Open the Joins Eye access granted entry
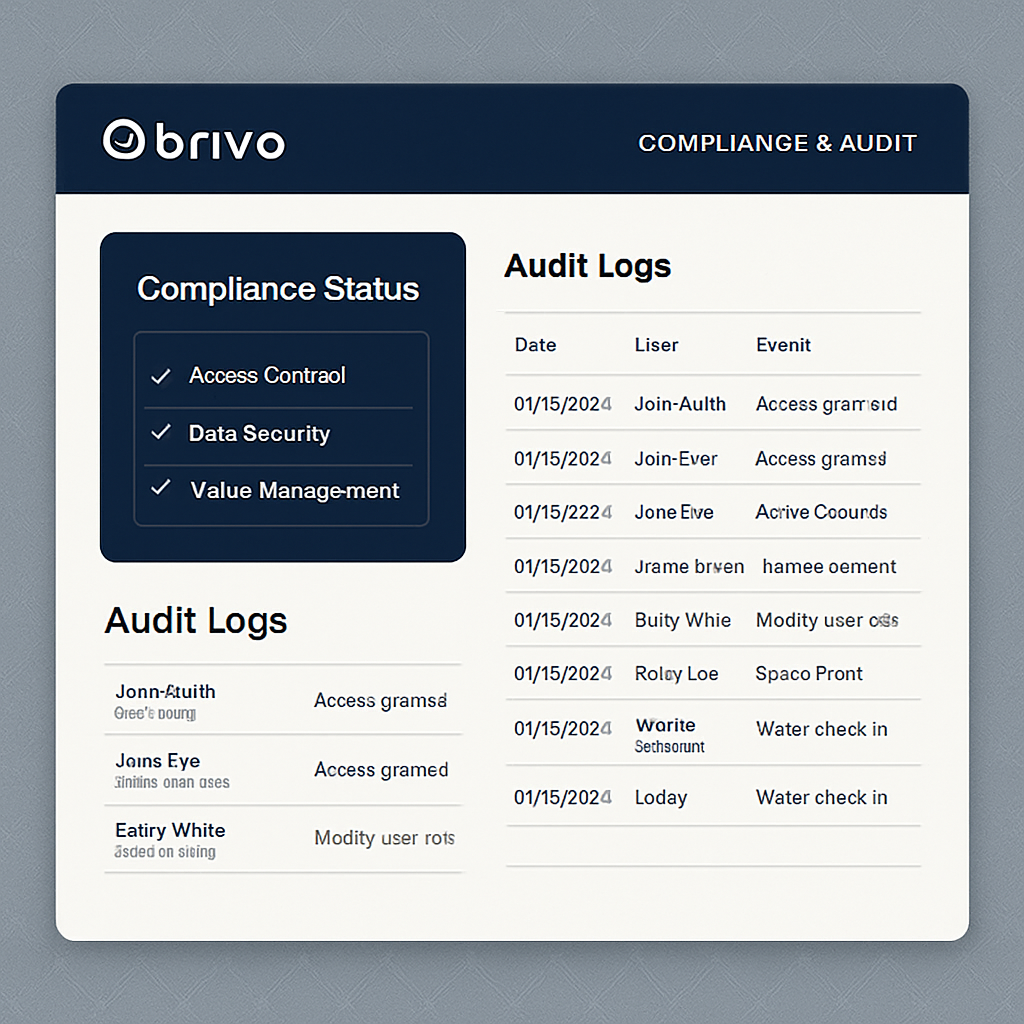1024x1024 pixels. (283, 770)
